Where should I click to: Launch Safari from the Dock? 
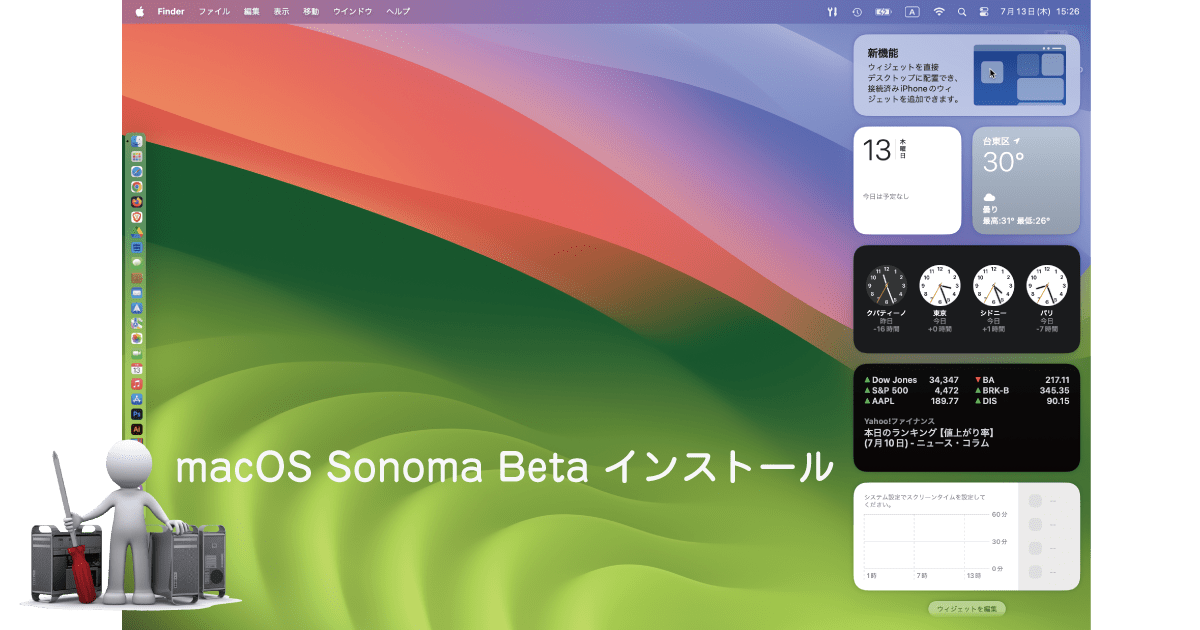137,172
